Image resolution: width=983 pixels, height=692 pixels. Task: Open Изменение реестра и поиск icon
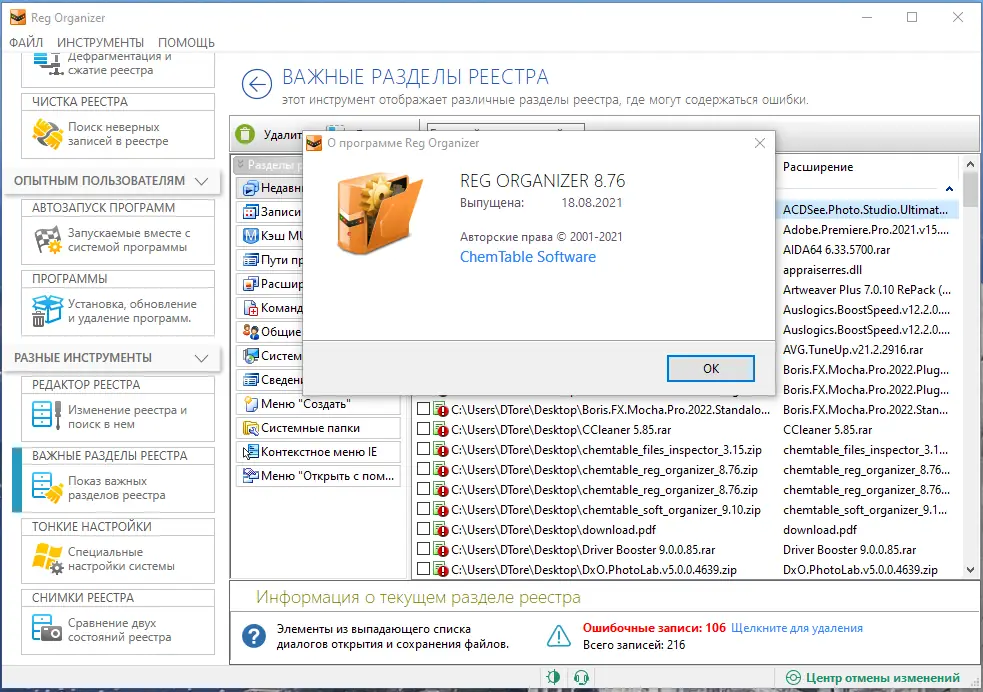47,415
